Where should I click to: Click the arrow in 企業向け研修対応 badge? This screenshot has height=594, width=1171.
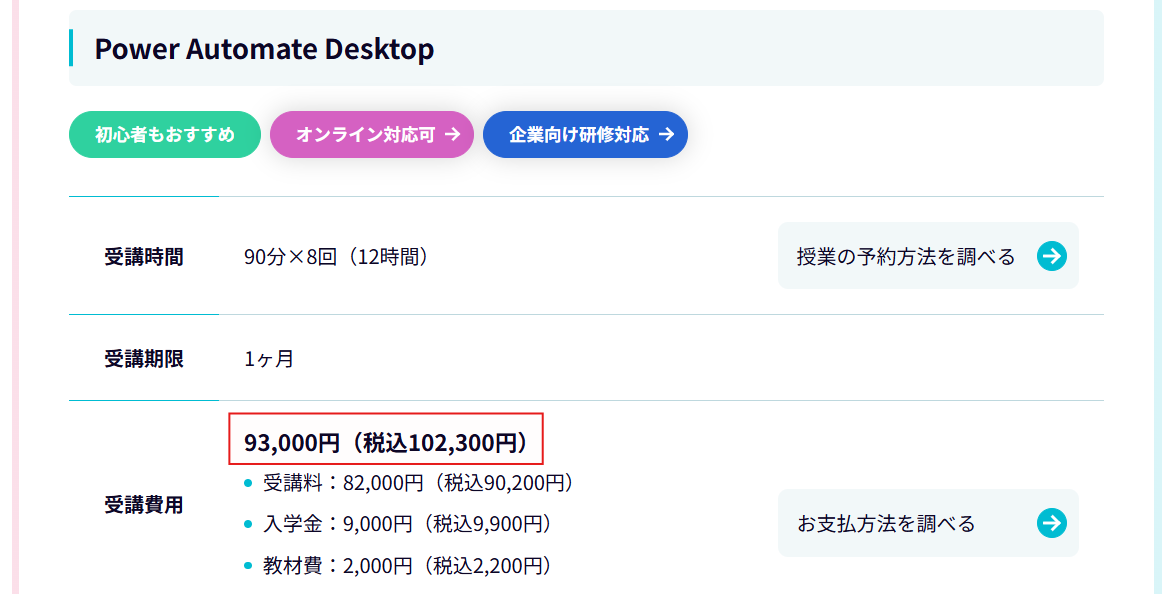[666, 134]
